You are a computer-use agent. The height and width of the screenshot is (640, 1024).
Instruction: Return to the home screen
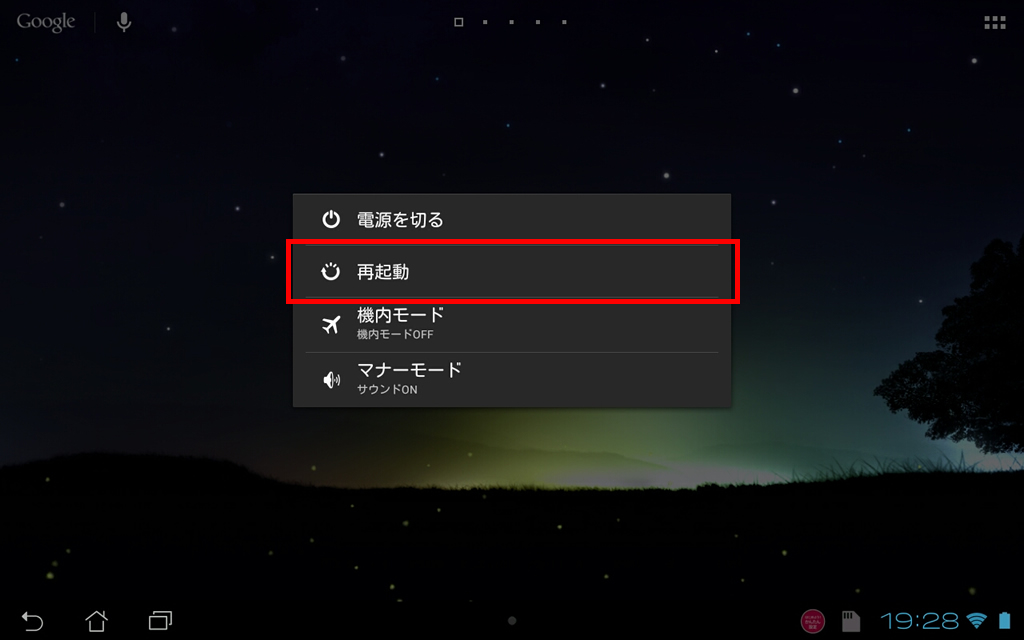click(x=97, y=620)
